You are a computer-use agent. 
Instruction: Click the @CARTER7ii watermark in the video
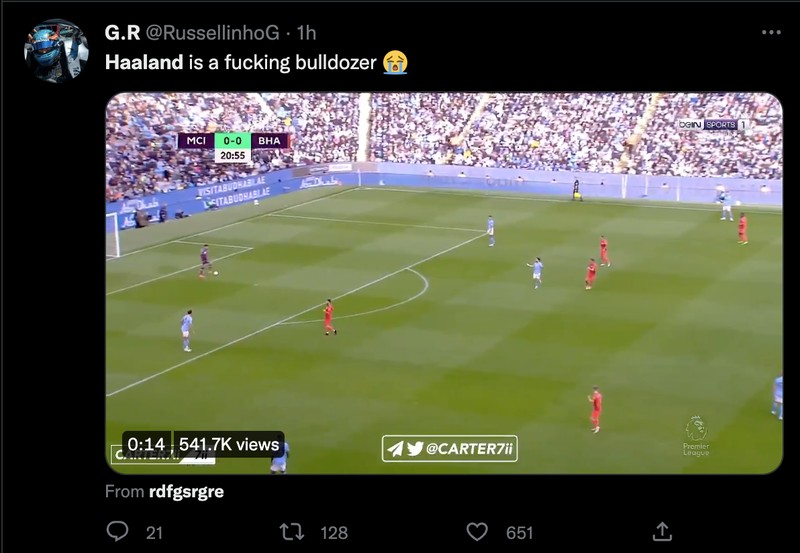(449, 448)
